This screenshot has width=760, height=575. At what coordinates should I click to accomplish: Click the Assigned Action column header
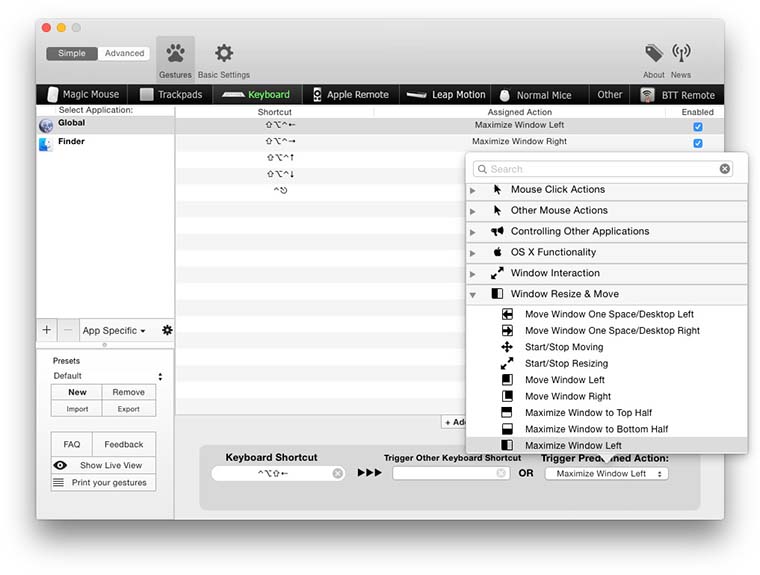[520, 112]
